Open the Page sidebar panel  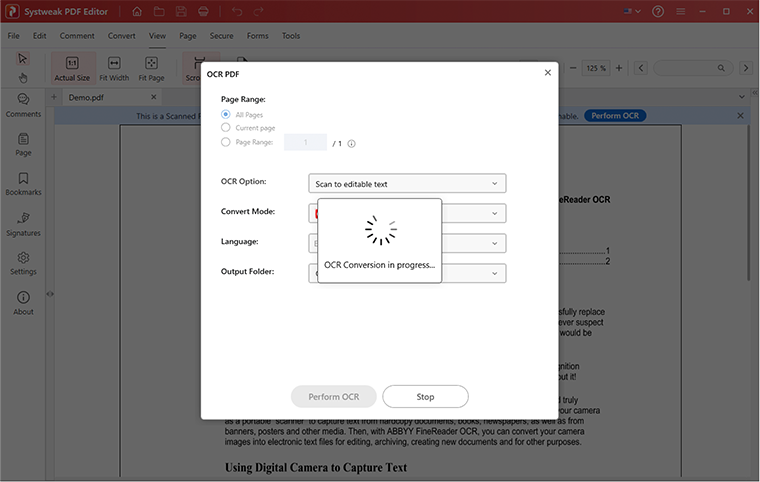[x=23, y=145]
